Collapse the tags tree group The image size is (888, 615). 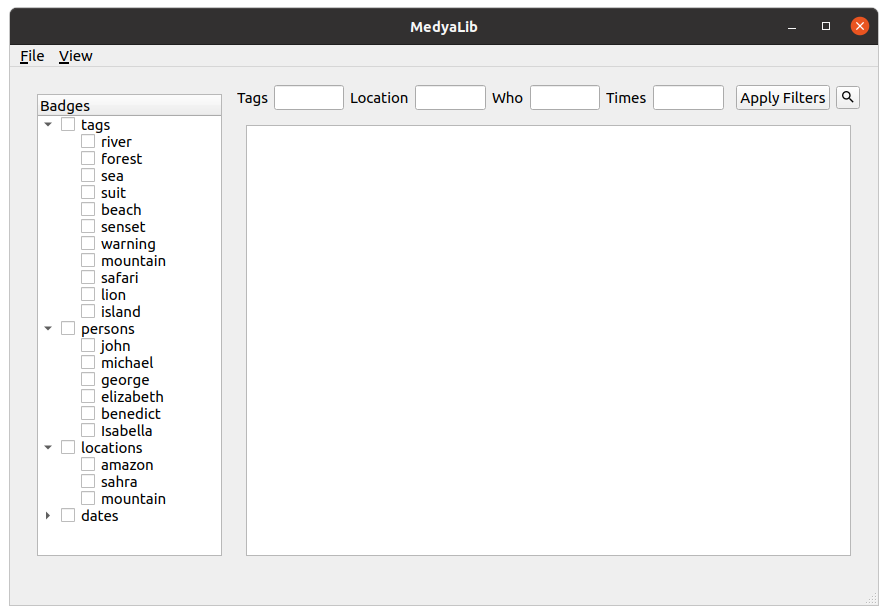(x=48, y=125)
